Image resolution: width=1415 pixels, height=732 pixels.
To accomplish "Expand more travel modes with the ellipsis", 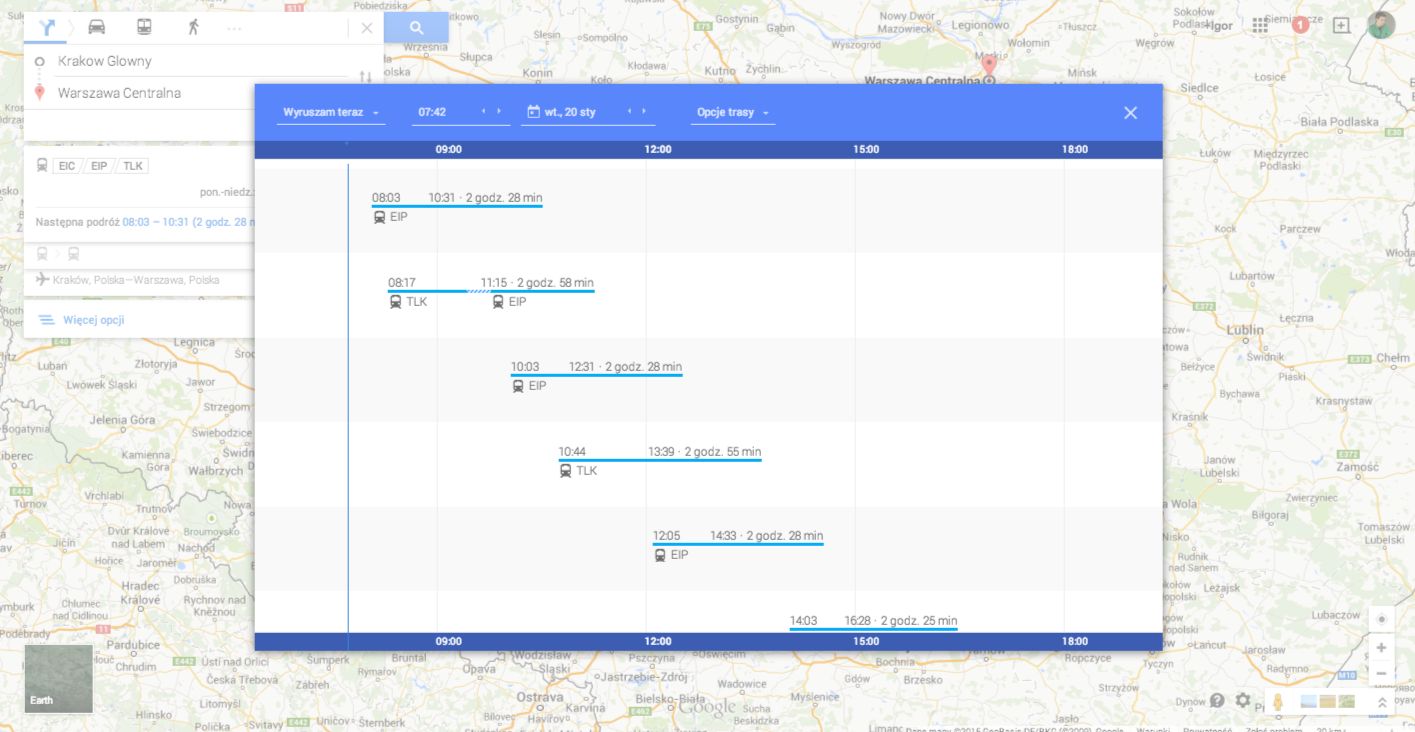I will click(x=234, y=26).
